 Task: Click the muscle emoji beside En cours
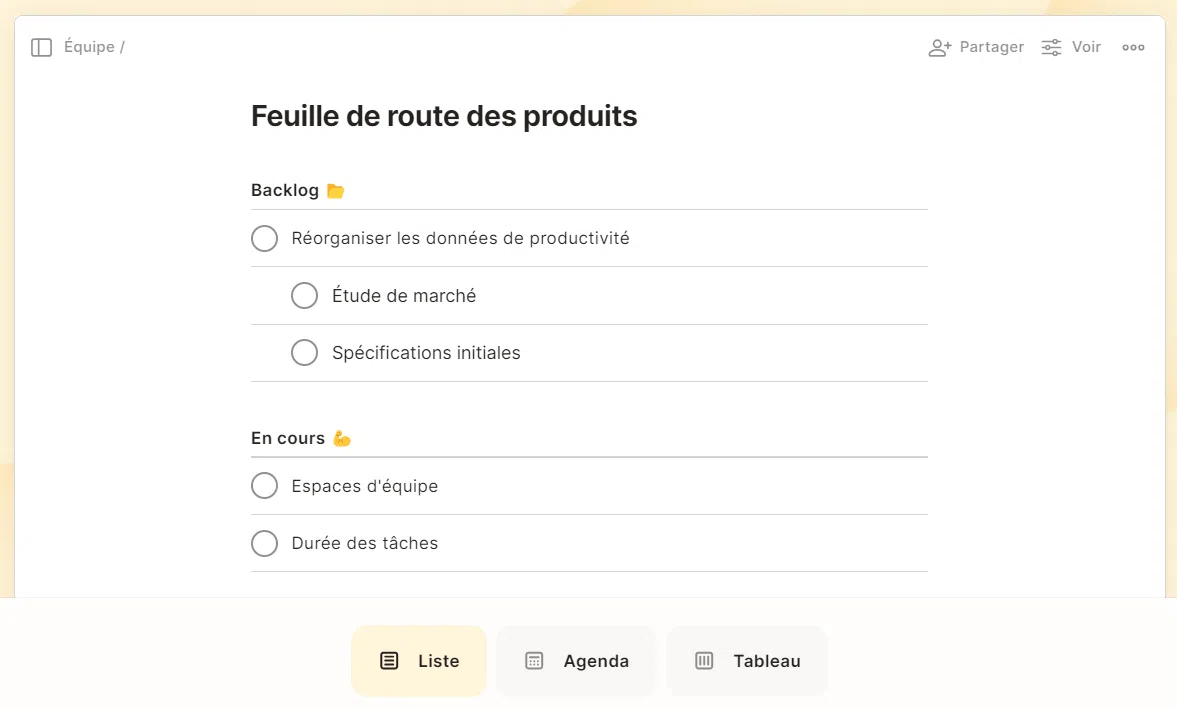tap(342, 438)
